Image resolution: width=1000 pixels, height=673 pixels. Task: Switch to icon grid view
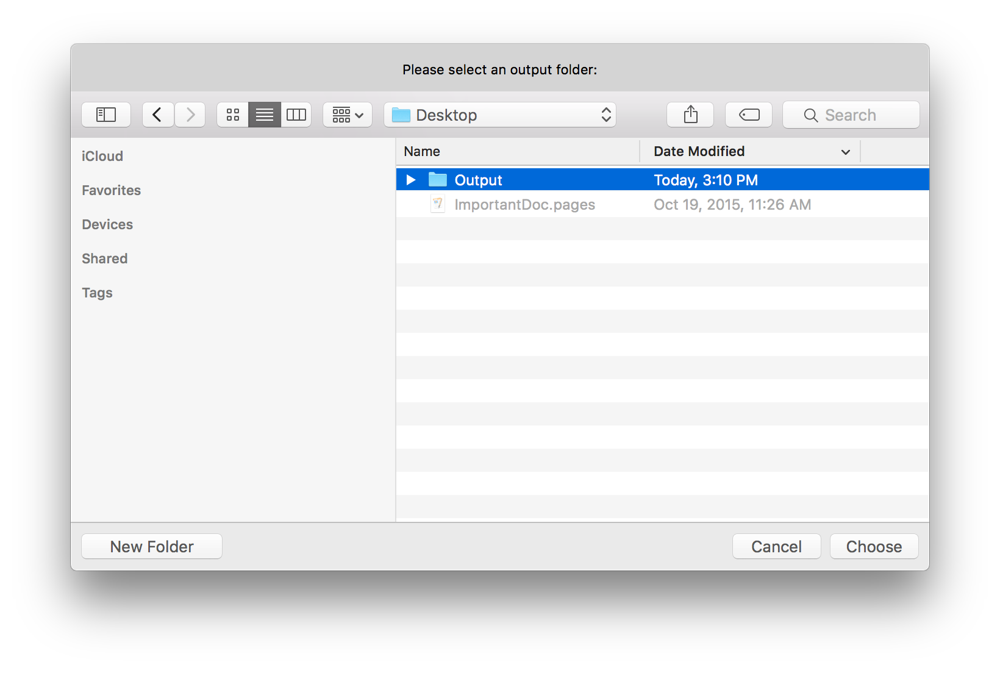point(233,115)
